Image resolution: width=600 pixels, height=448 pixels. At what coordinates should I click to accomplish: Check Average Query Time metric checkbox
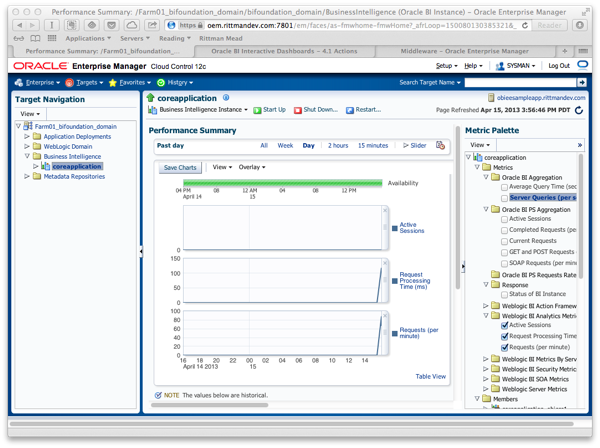[x=504, y=187]
